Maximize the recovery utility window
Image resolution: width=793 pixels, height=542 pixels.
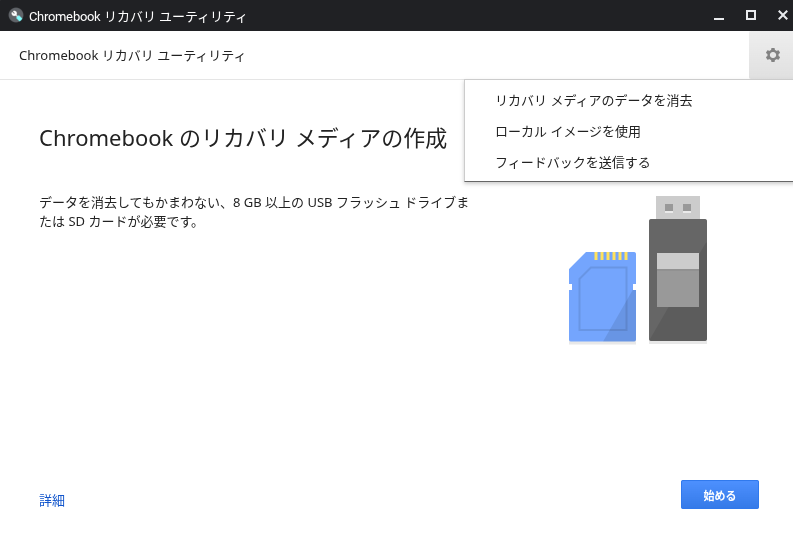point(750,16)
